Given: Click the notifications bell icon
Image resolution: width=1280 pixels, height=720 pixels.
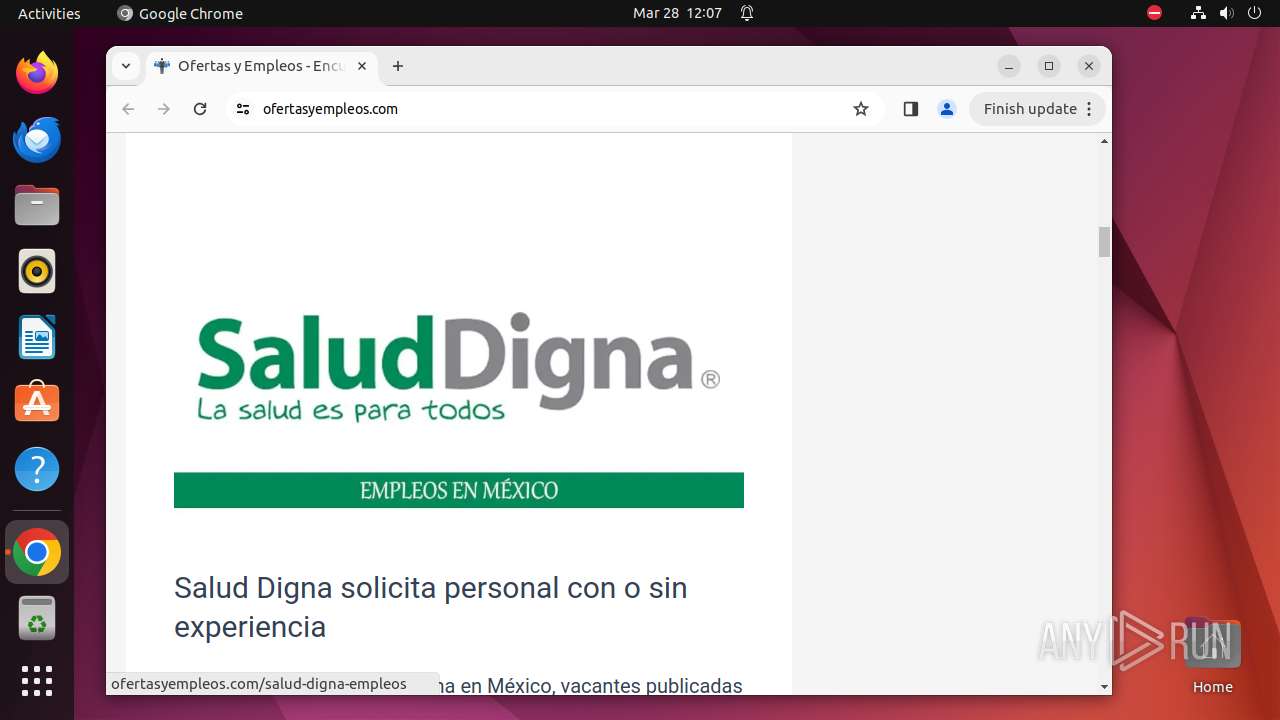Looking at the screenshot, I should pos(747,13).
